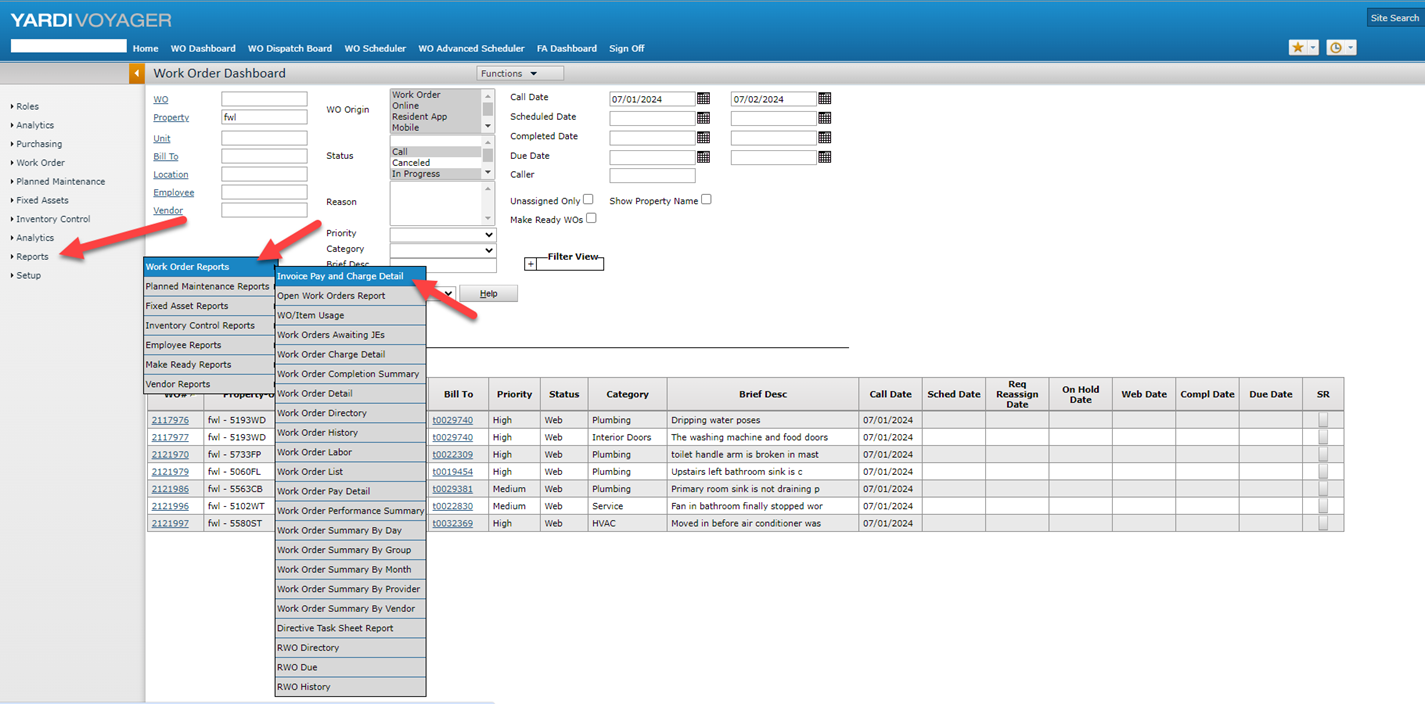Open the recent history clock icon

click(x=1335, y=48)
